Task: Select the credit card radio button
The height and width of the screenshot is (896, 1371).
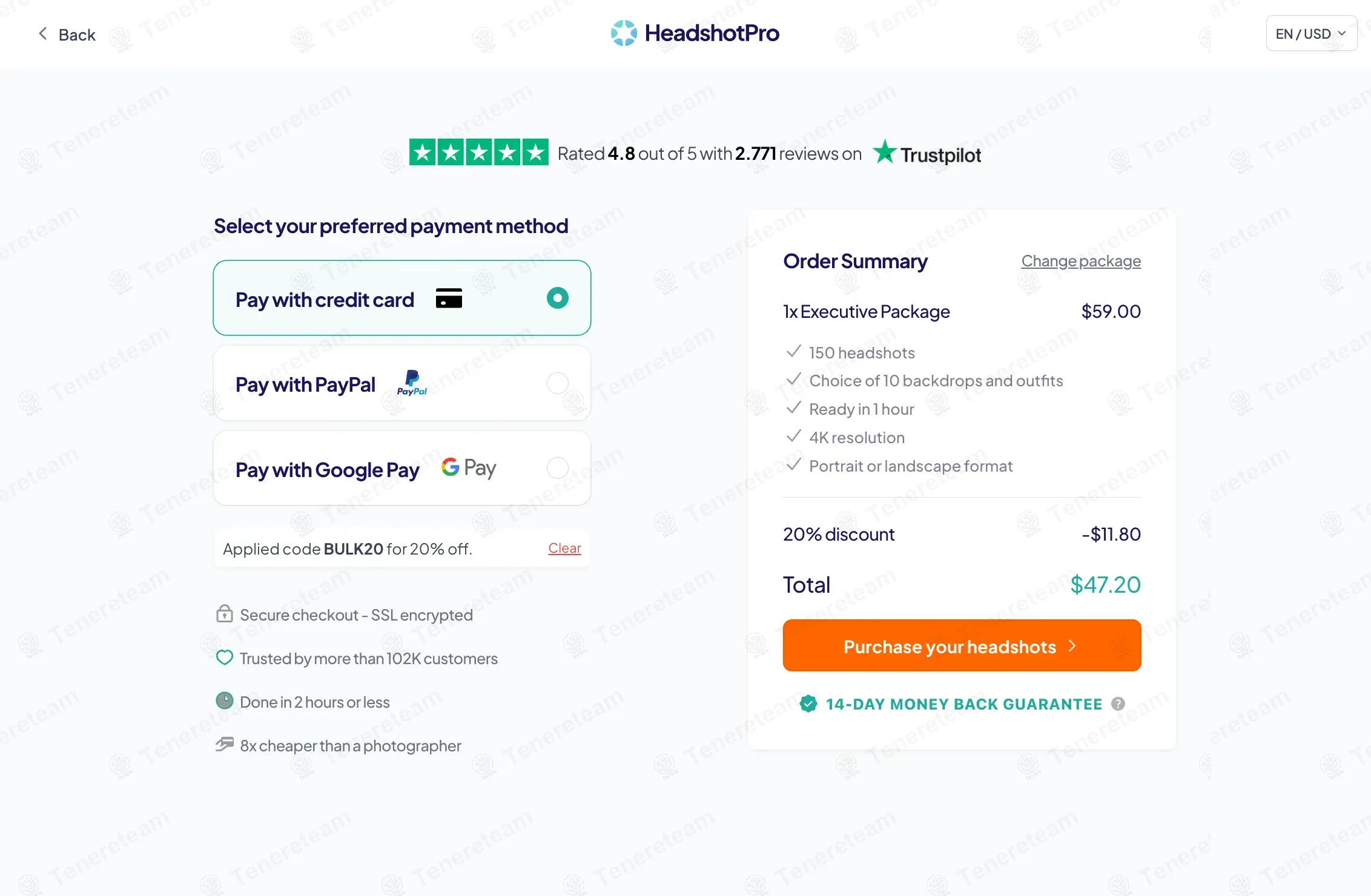Action: 557,298
